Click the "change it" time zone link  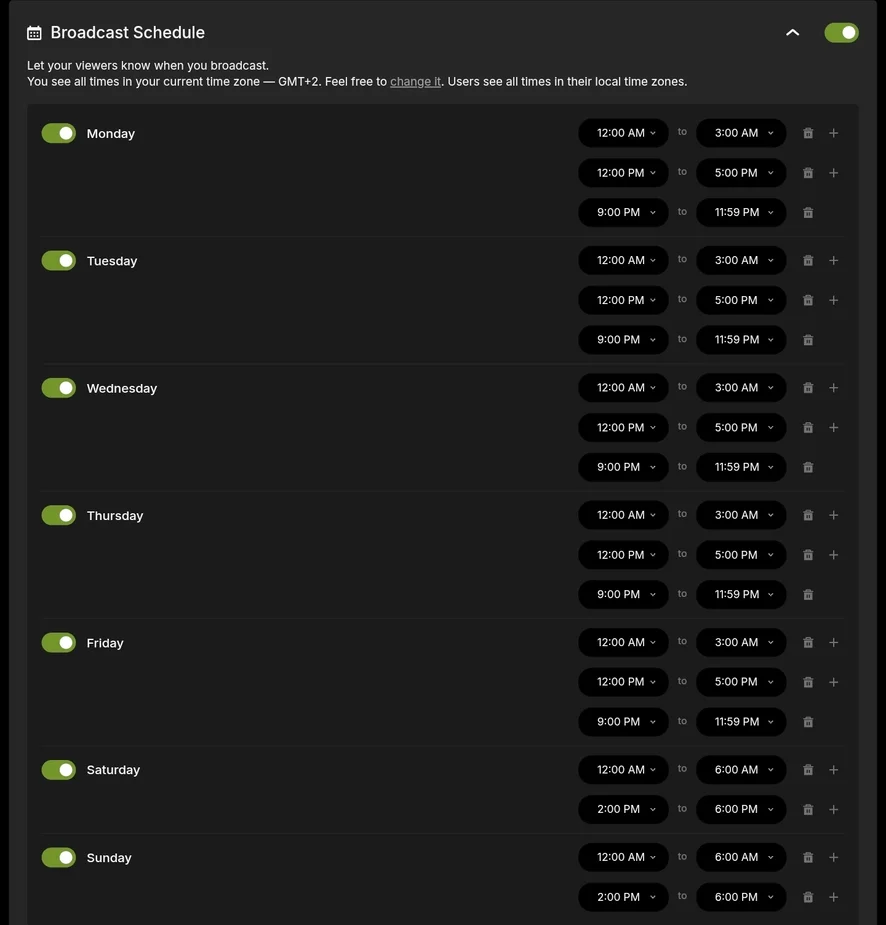point(415,82)
